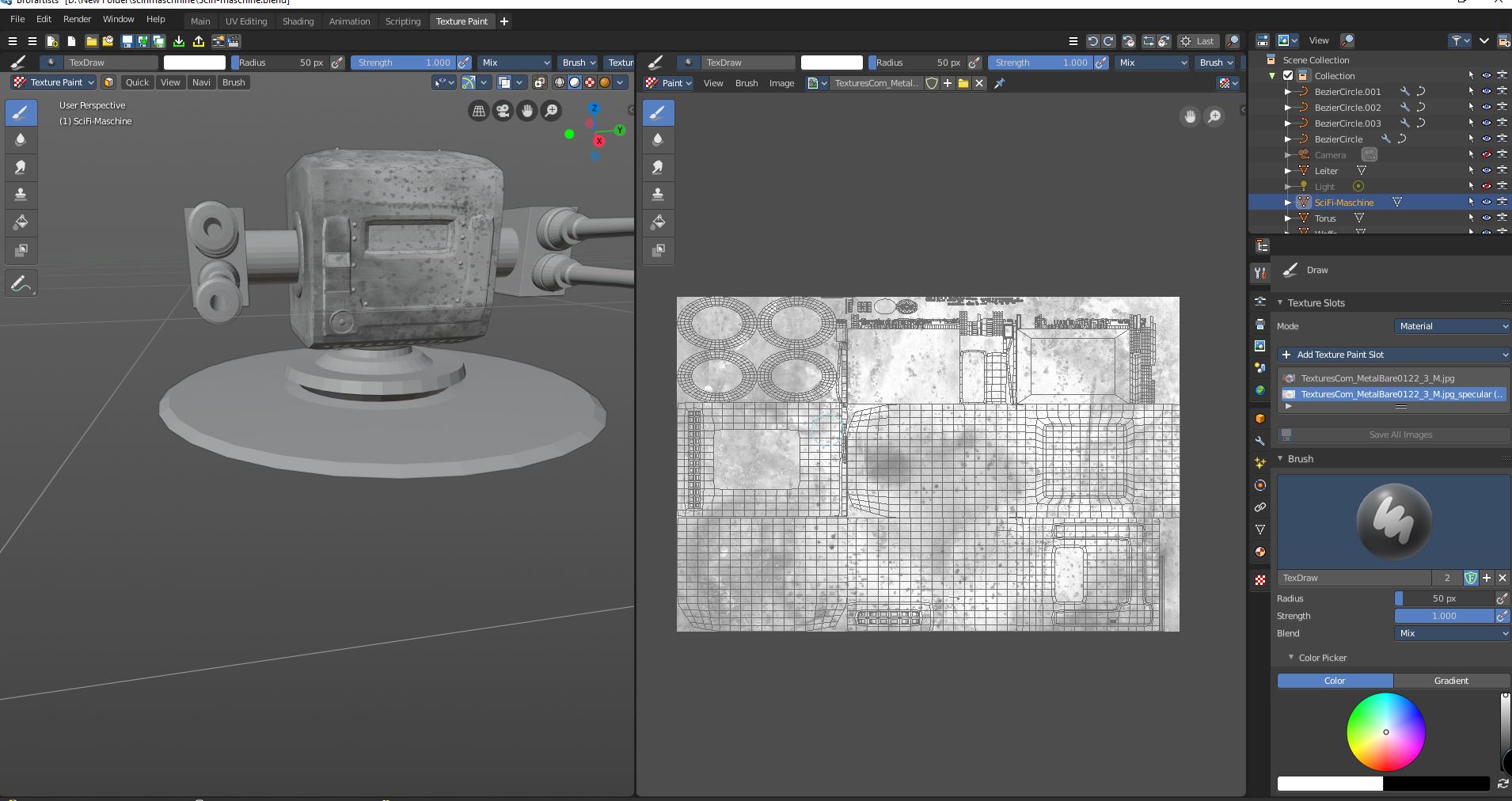
Task: Click the camera view icon in viewport
Action: [x=503, y=112]
